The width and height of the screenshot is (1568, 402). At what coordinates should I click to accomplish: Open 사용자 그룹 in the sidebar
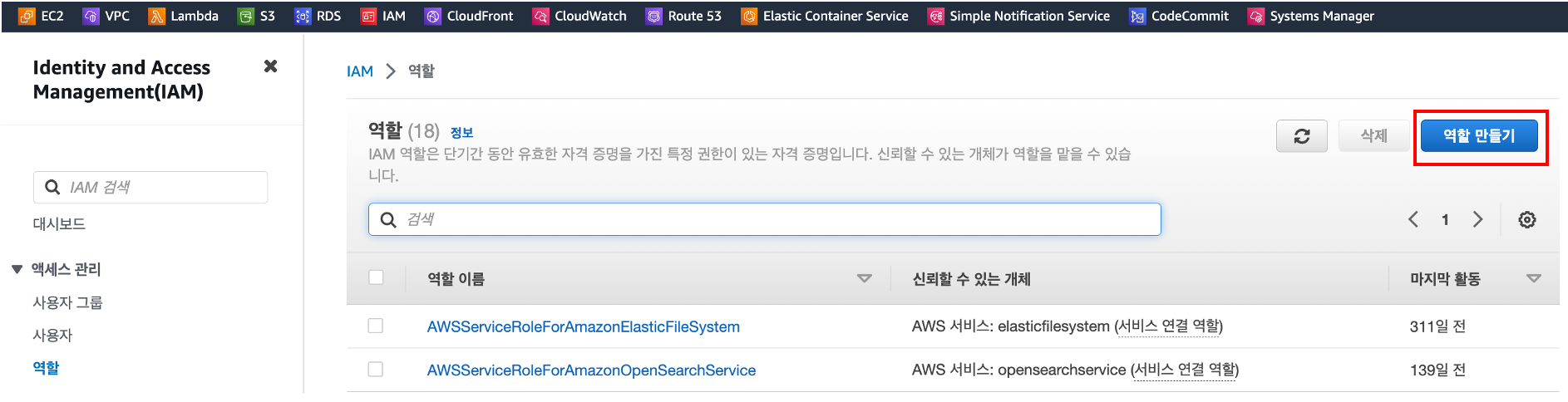point(67,302)
